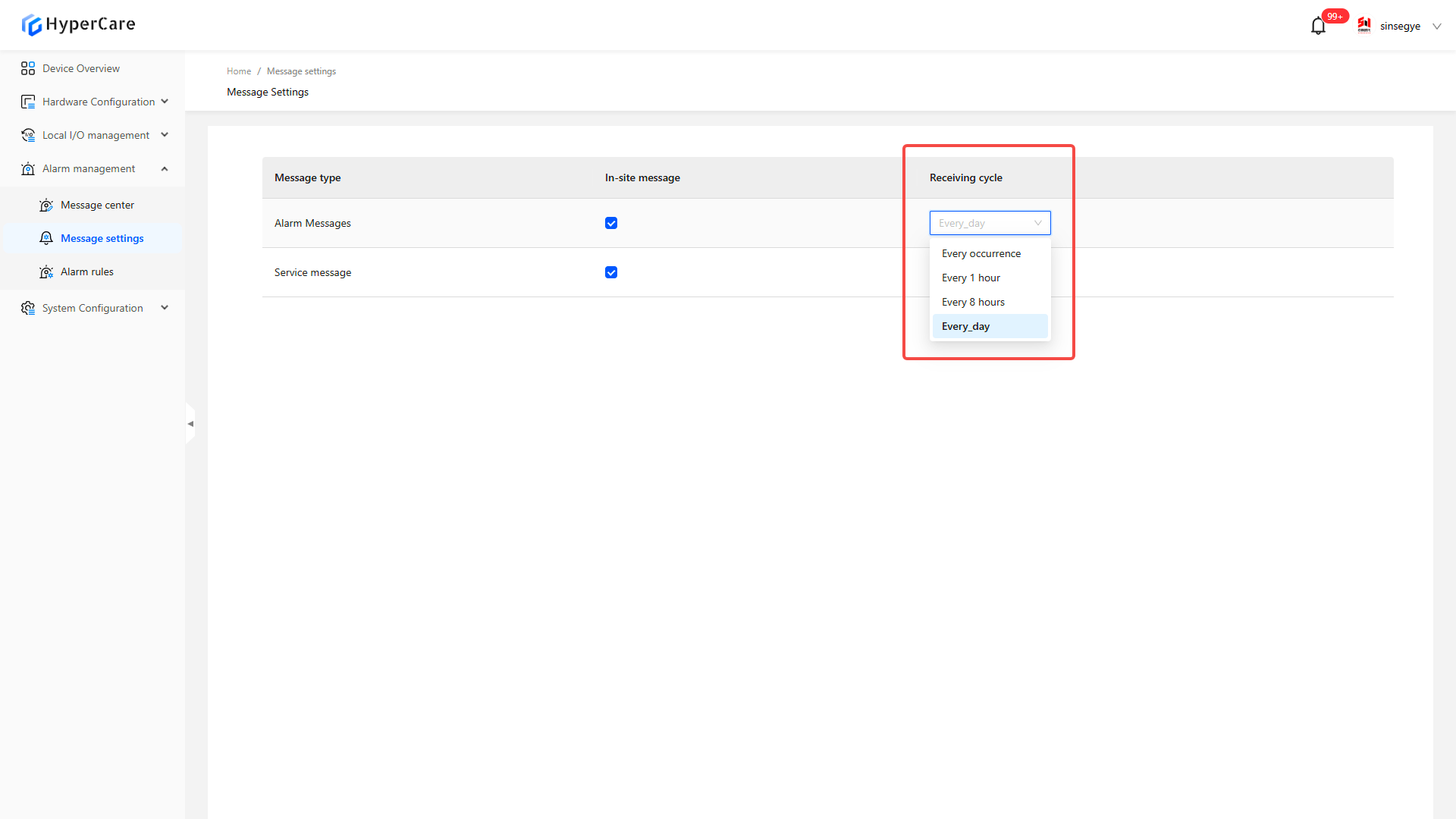Open Message center in sidebar
The height and width of the screenshot is (819, 1456).
pyautogui.click(x=97, y=205)
